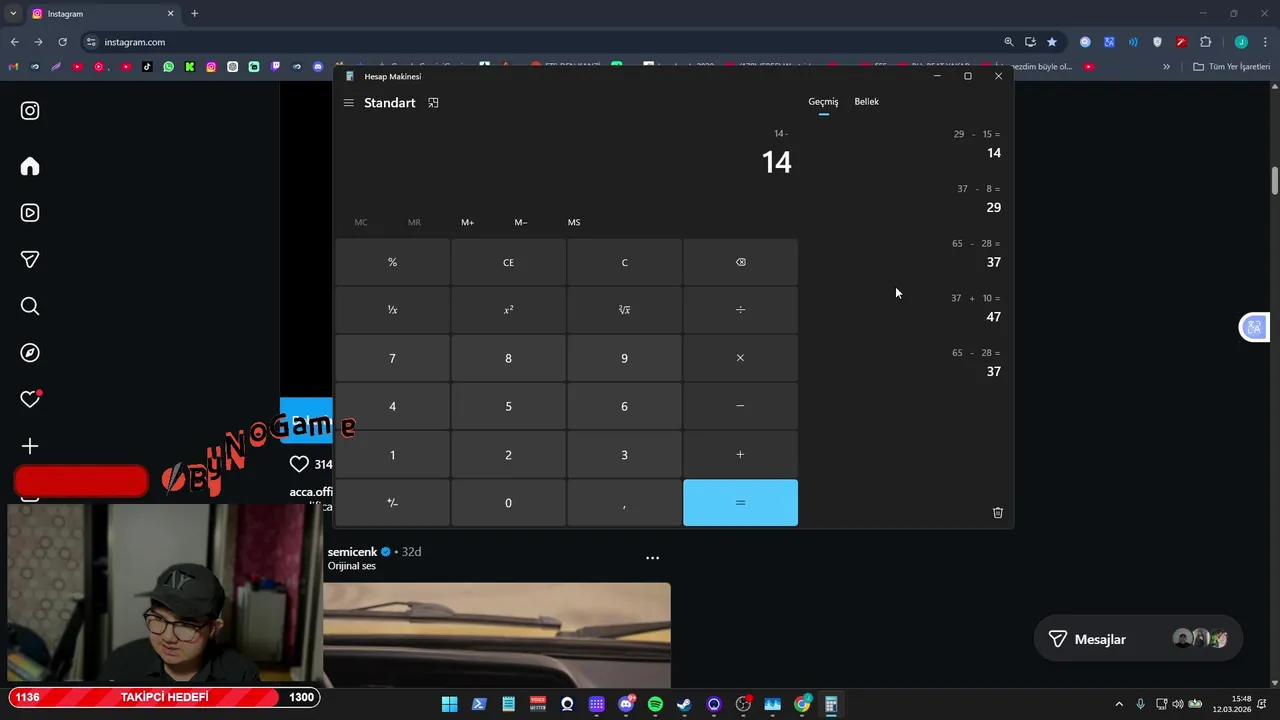The width and height of the screenshot is (1280, 720).
Task: Switch to the Geçmiş history tab
Action: (x=823, y=102)
